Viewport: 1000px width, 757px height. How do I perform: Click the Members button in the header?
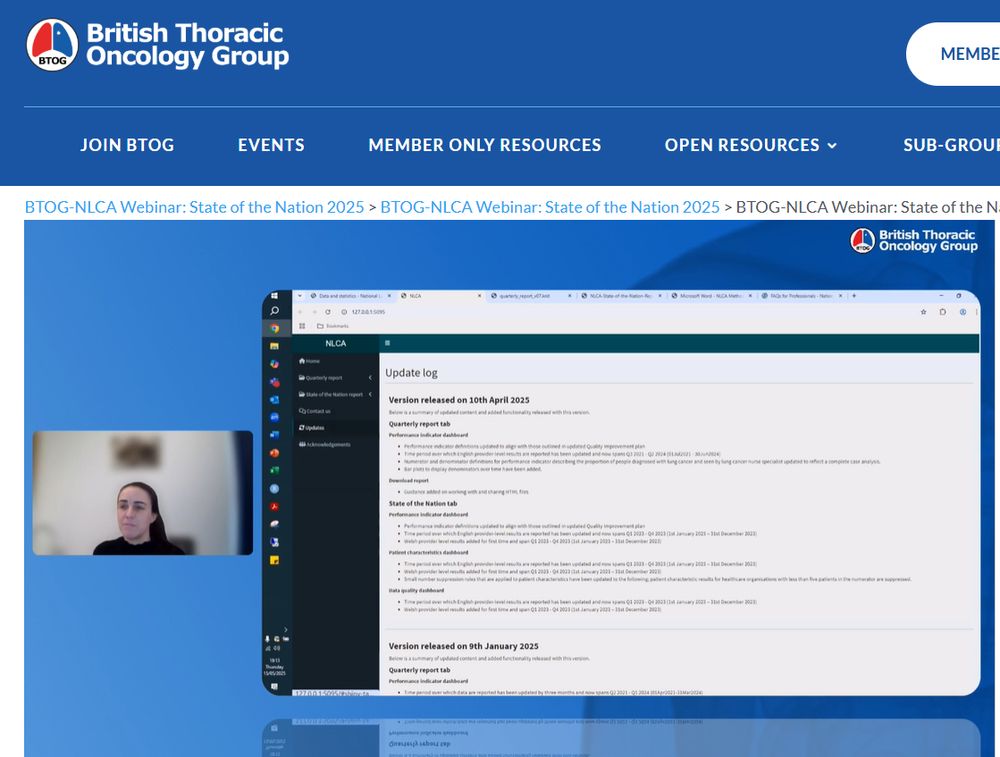point(953,54)
